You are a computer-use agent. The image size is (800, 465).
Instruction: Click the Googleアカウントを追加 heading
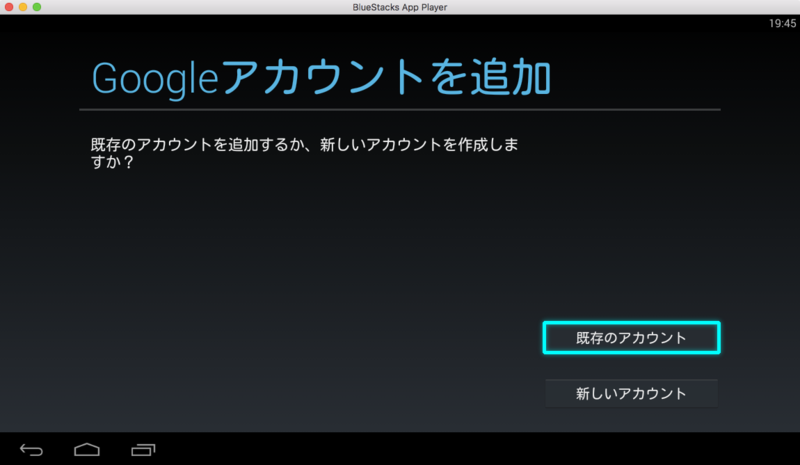point(321,78)
